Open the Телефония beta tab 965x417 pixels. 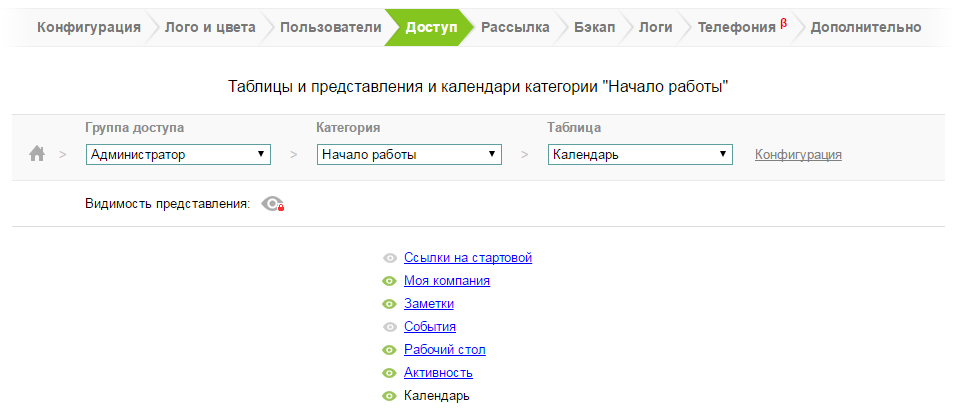(x=738, y=27)
